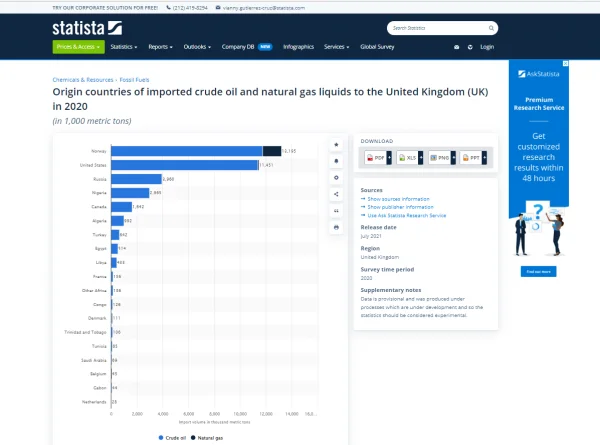Click 'Other Africa' axis label
Image resolution: width=600 pixels, height=445 pixels.
click(94, 290)
